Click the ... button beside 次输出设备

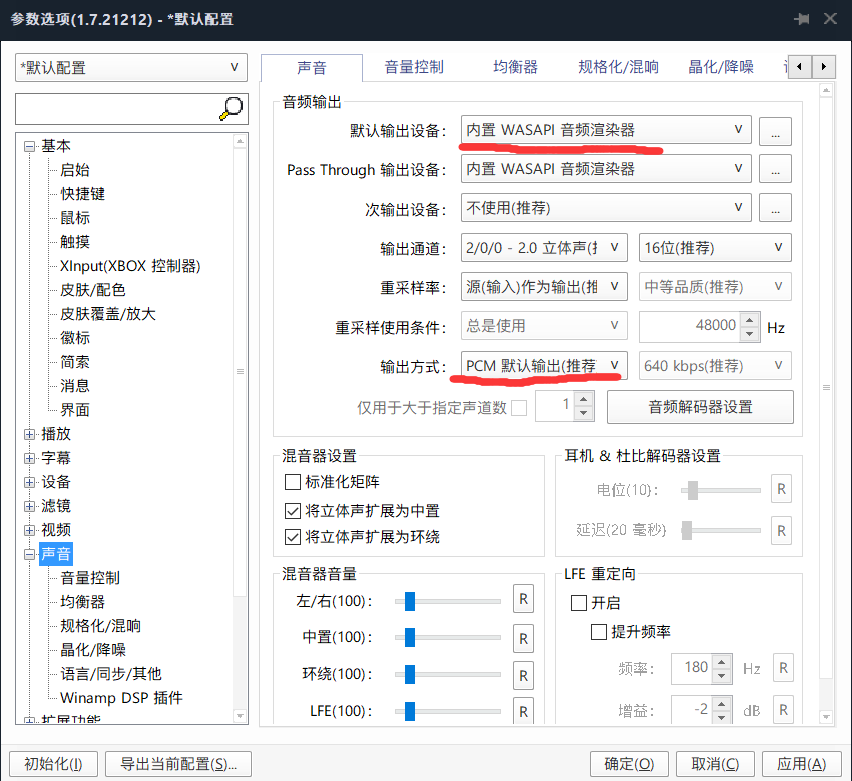coord(775,207)
